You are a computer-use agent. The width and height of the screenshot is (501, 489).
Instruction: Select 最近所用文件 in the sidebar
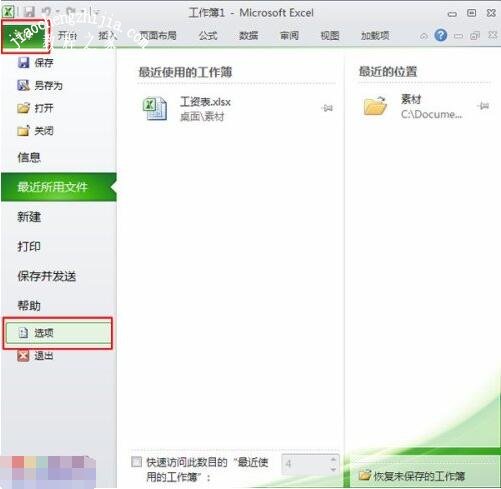click(59, 187)
